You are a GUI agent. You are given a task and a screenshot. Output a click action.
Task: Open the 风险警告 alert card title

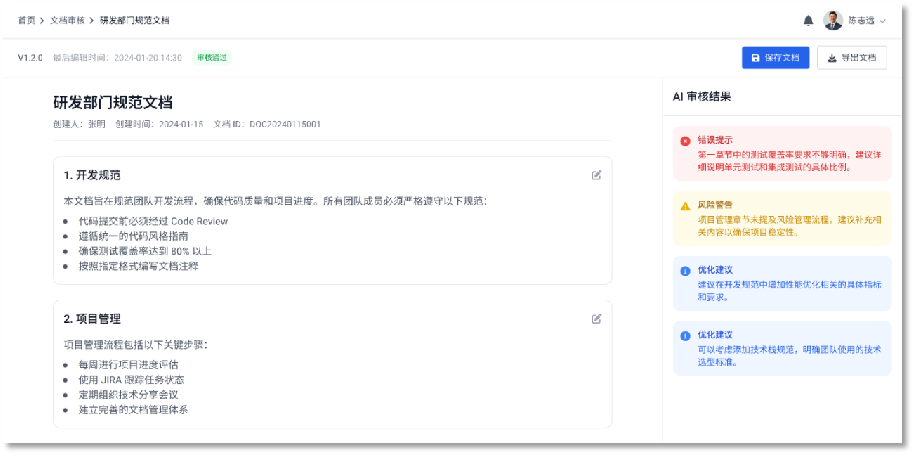pyautogui.click(x=715, y=206)
